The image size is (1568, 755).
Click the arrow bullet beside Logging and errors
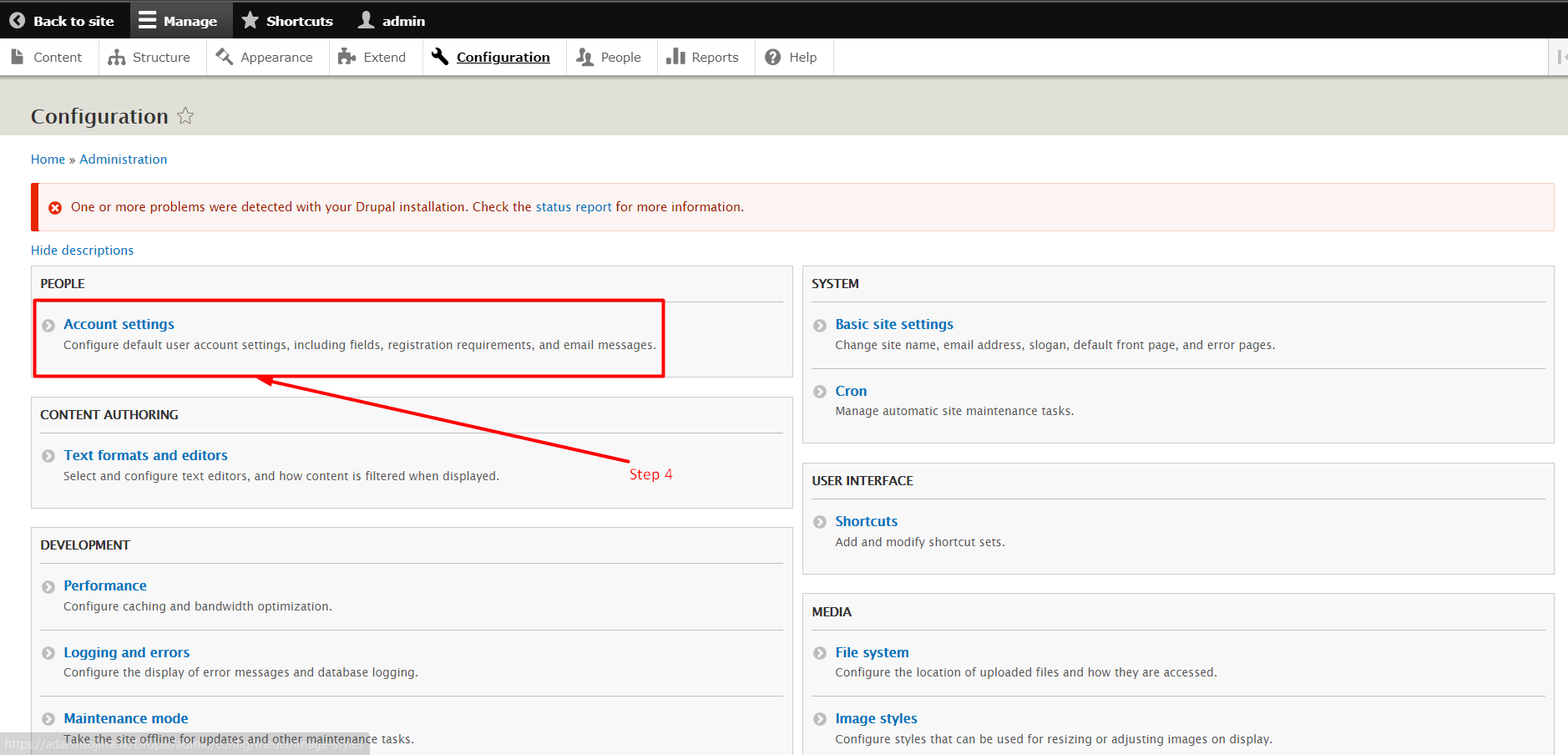[x=48, y=653]
